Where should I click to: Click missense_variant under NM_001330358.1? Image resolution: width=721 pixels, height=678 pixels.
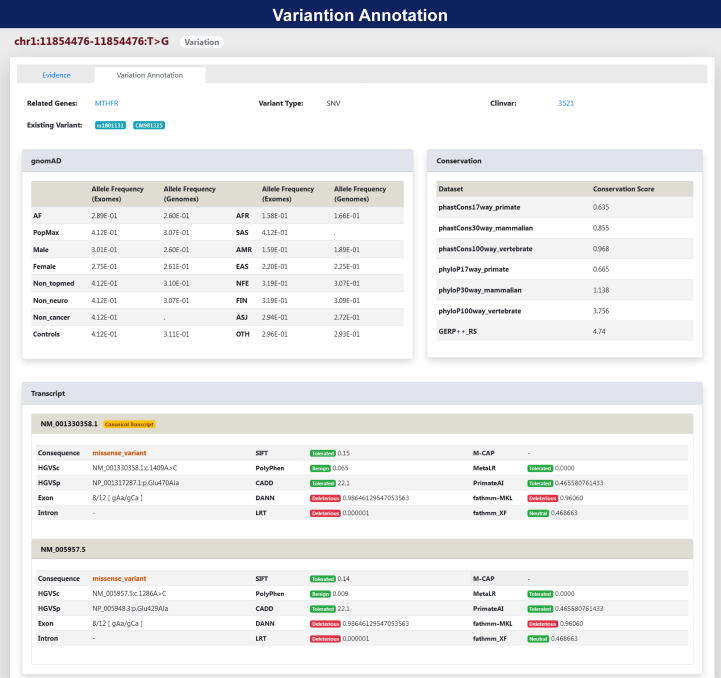pos(119,453)
